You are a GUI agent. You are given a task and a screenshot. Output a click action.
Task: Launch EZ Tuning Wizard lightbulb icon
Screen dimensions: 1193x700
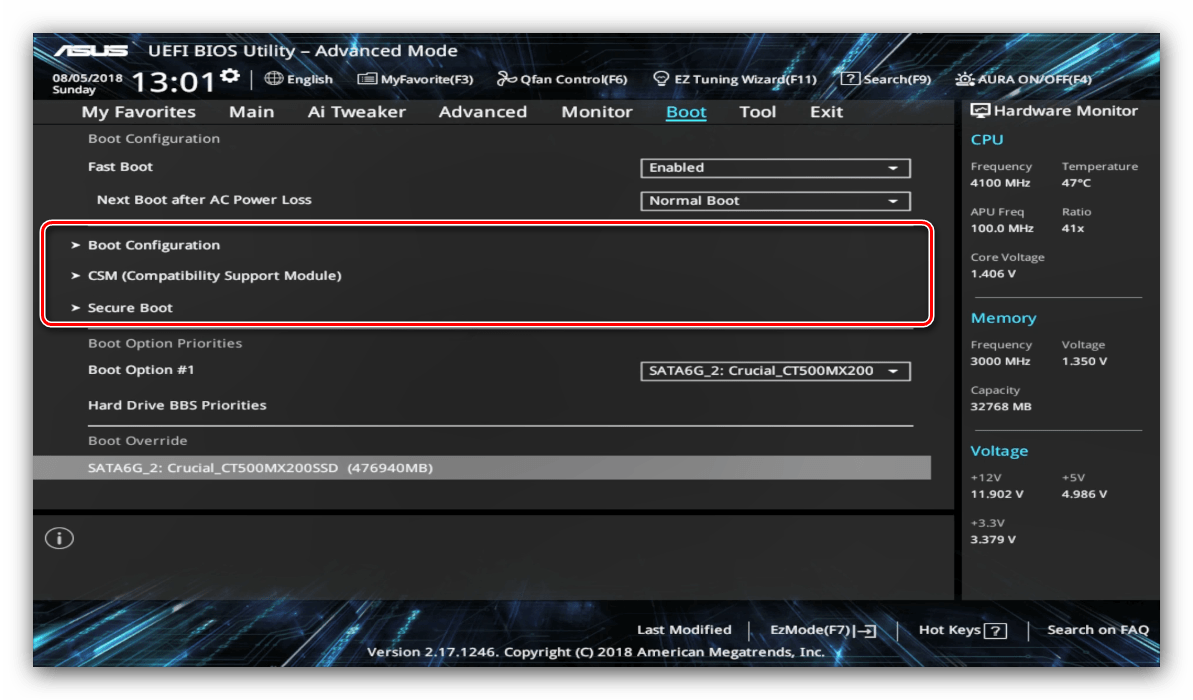[x=661, y=79]
